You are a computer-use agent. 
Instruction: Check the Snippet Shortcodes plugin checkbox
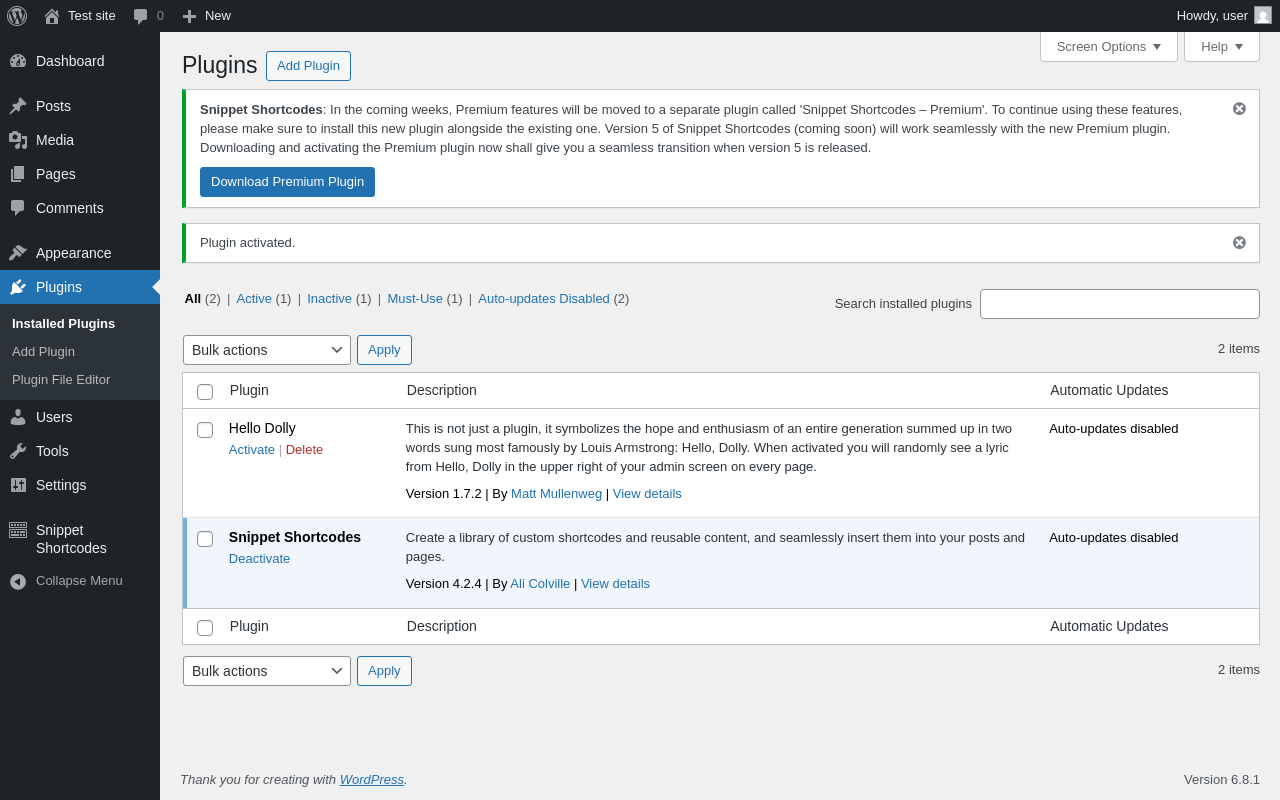coord(205,539)
